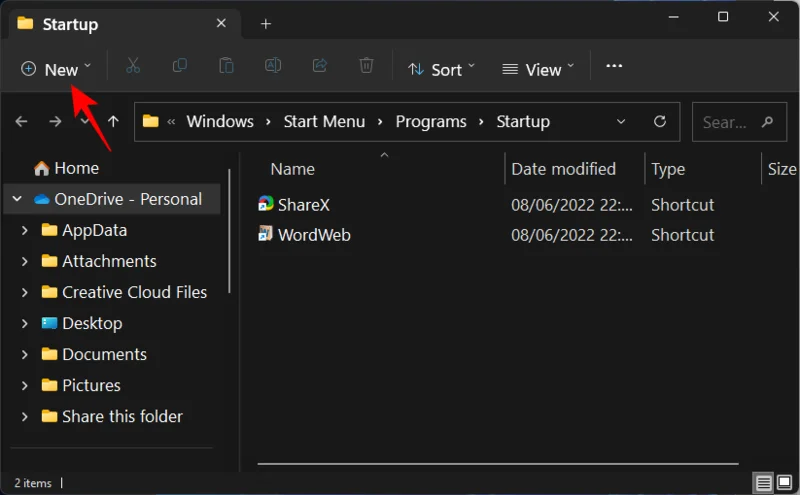800x495 pixels.
Task: Expand Creative Cloud Files folder
Action: coord(24,292)
